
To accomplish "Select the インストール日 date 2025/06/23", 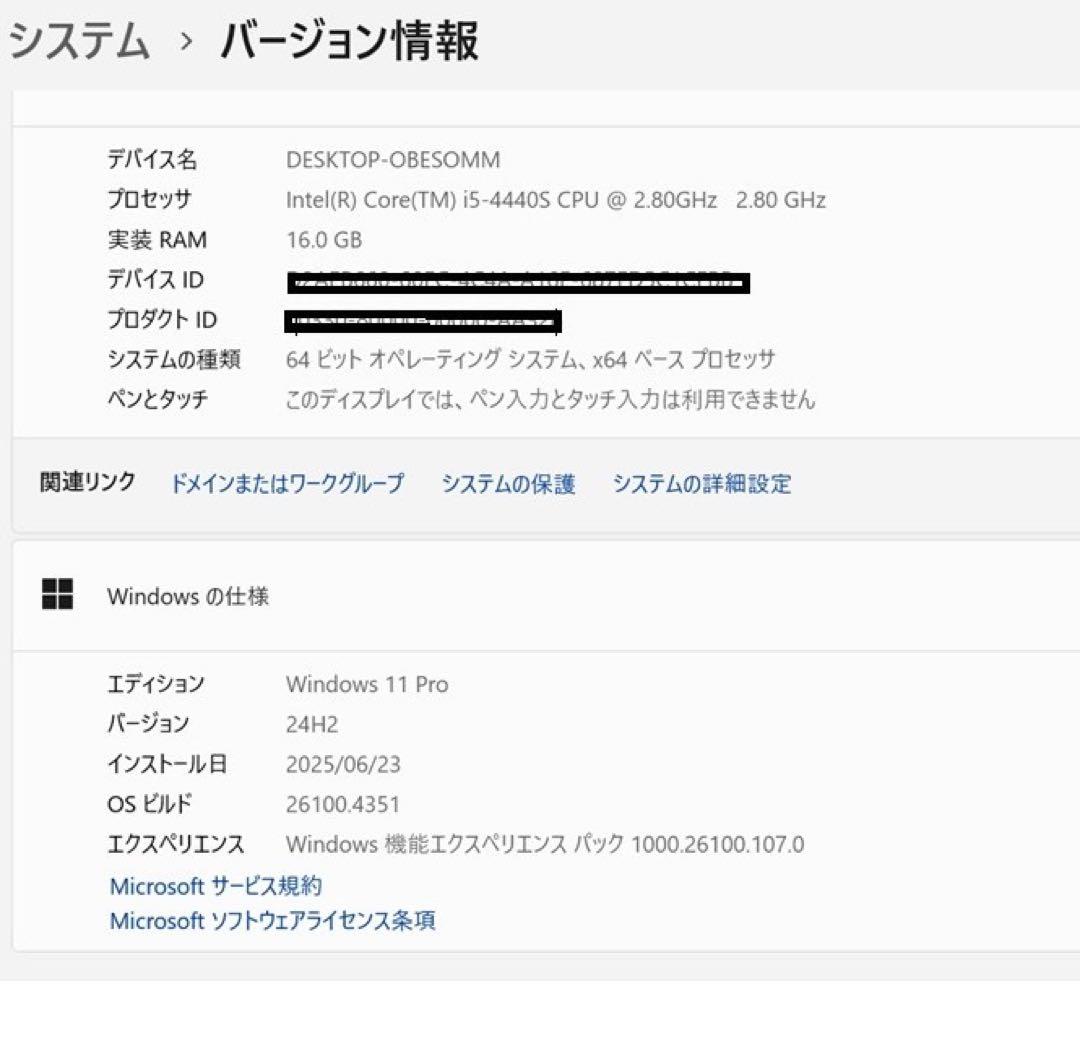I will 346,764.
